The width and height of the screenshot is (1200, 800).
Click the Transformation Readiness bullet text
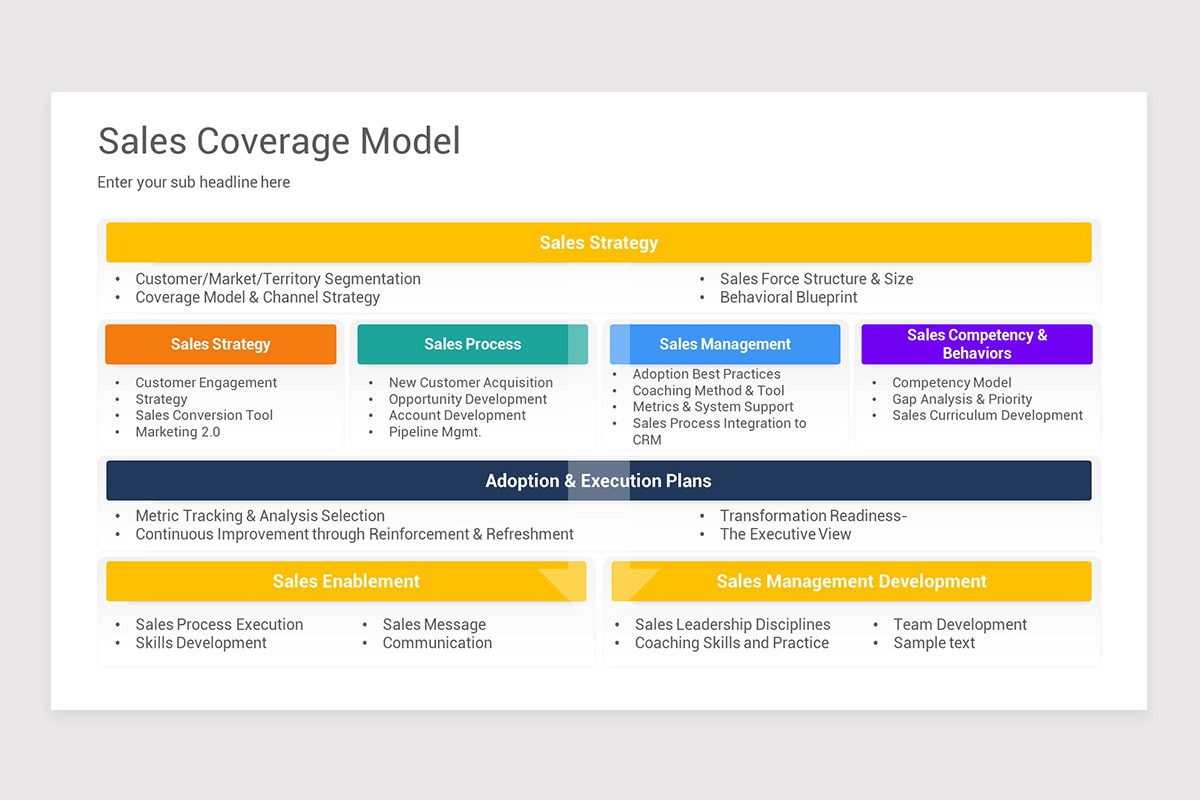click(x=813, y=515)
